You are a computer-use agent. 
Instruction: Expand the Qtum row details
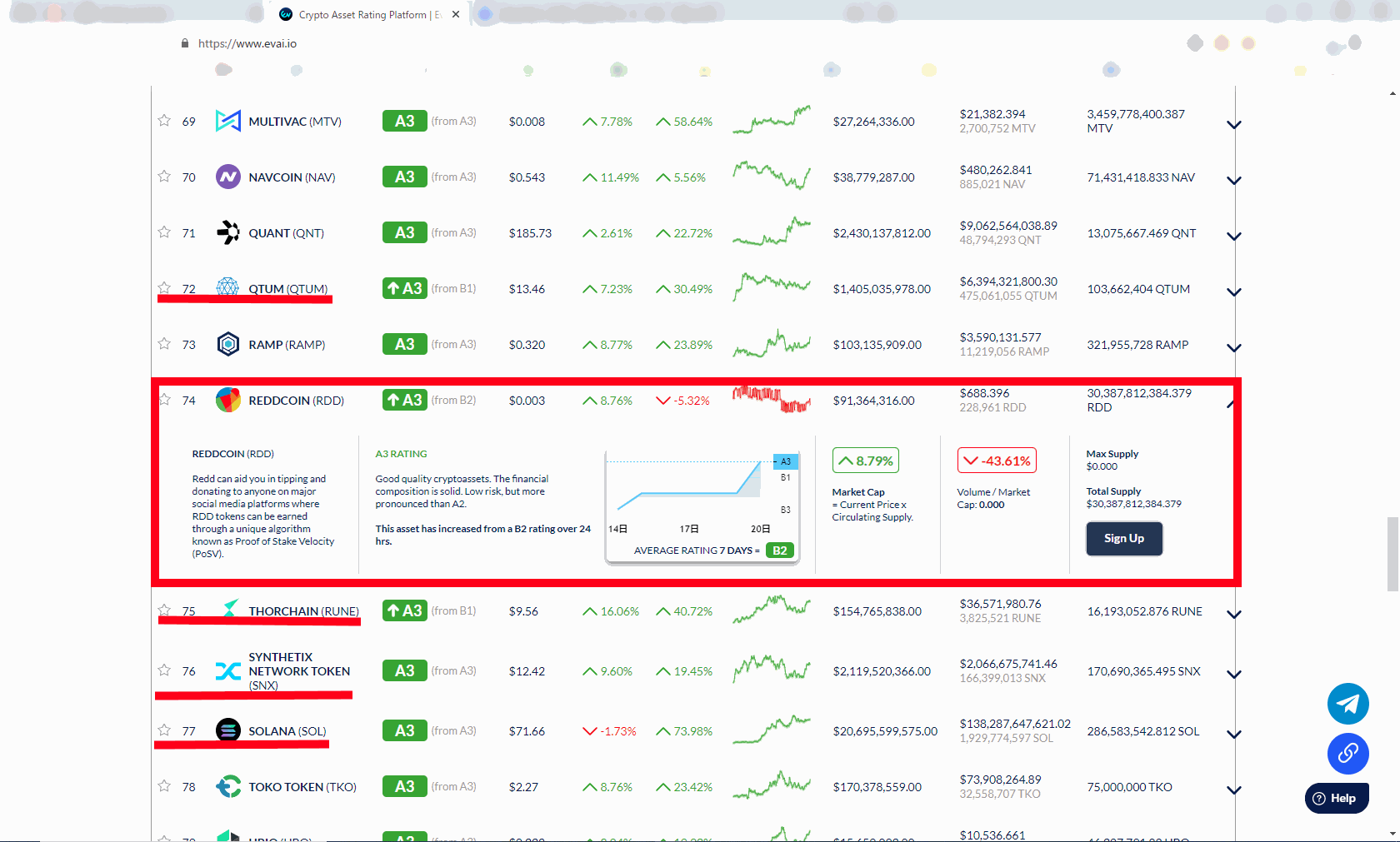(x=1234, y=292)
